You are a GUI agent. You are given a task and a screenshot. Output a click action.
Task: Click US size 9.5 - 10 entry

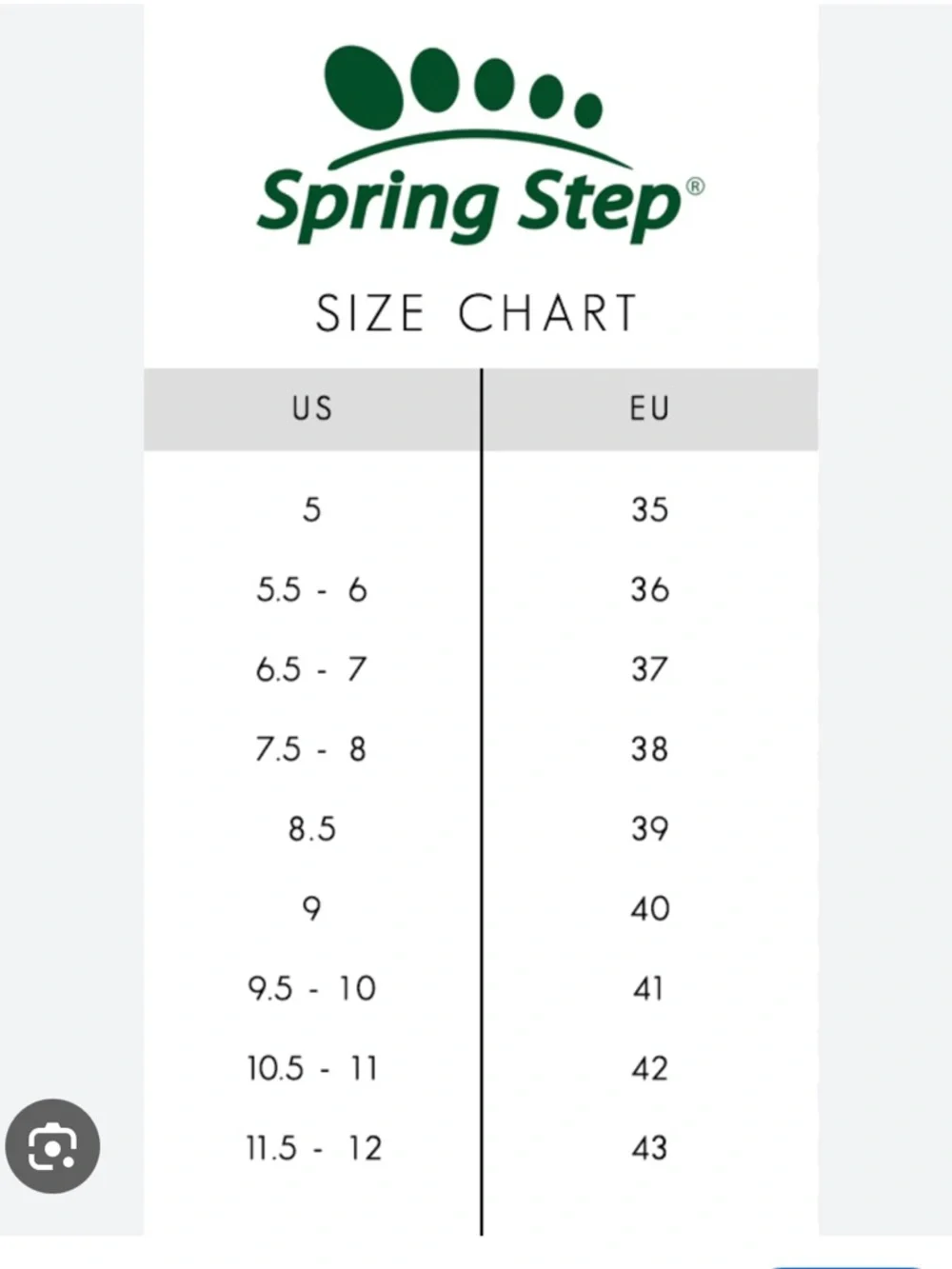point(312,989)
